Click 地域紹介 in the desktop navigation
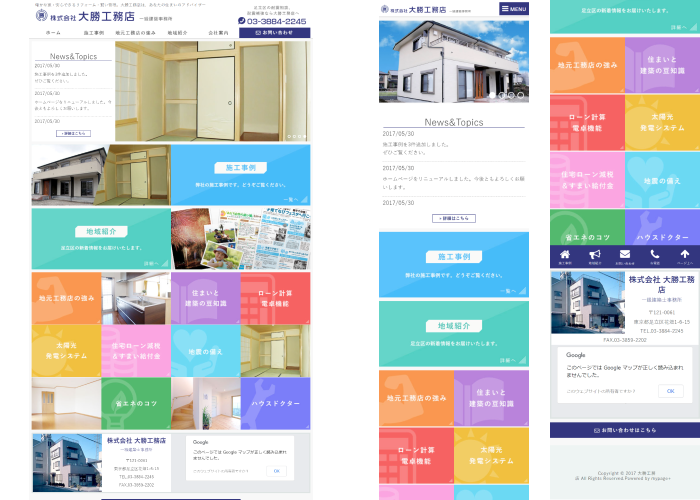 (177, 33)
